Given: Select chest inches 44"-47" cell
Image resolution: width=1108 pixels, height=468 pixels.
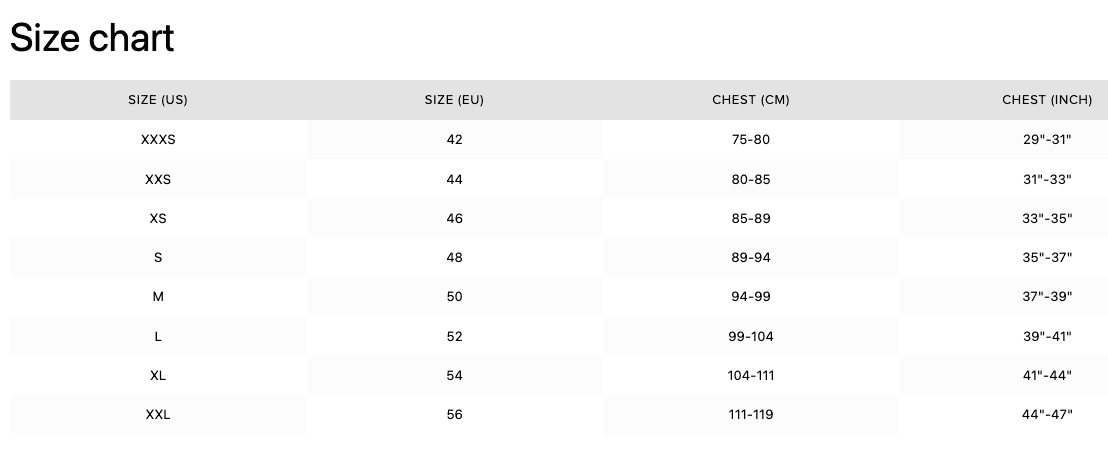Looking at the screenshot, I should pyautogui.click(x=1047, y=414).
